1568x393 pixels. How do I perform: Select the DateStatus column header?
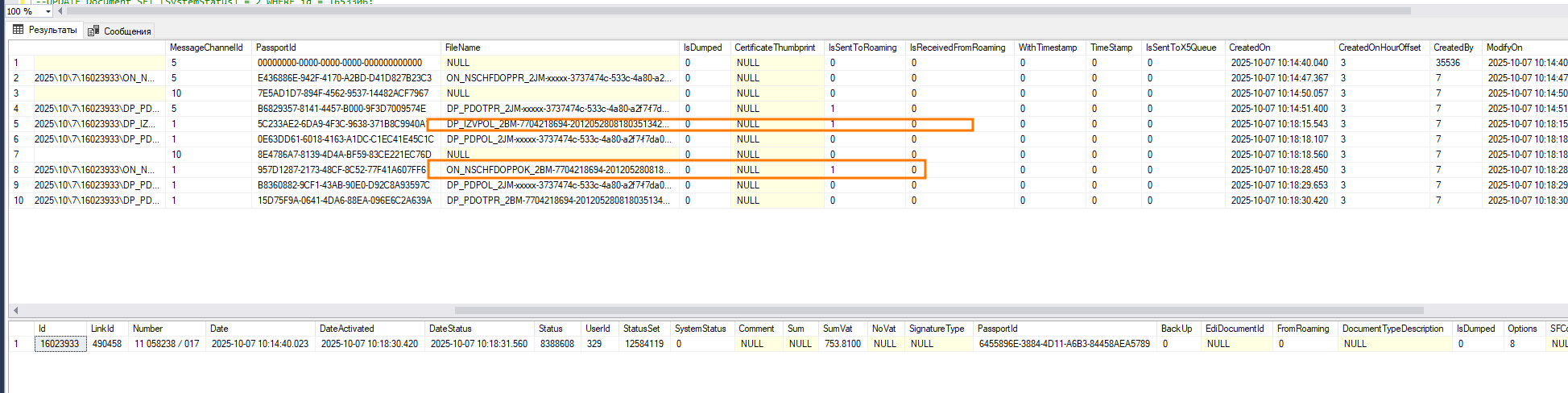[480, 329]
